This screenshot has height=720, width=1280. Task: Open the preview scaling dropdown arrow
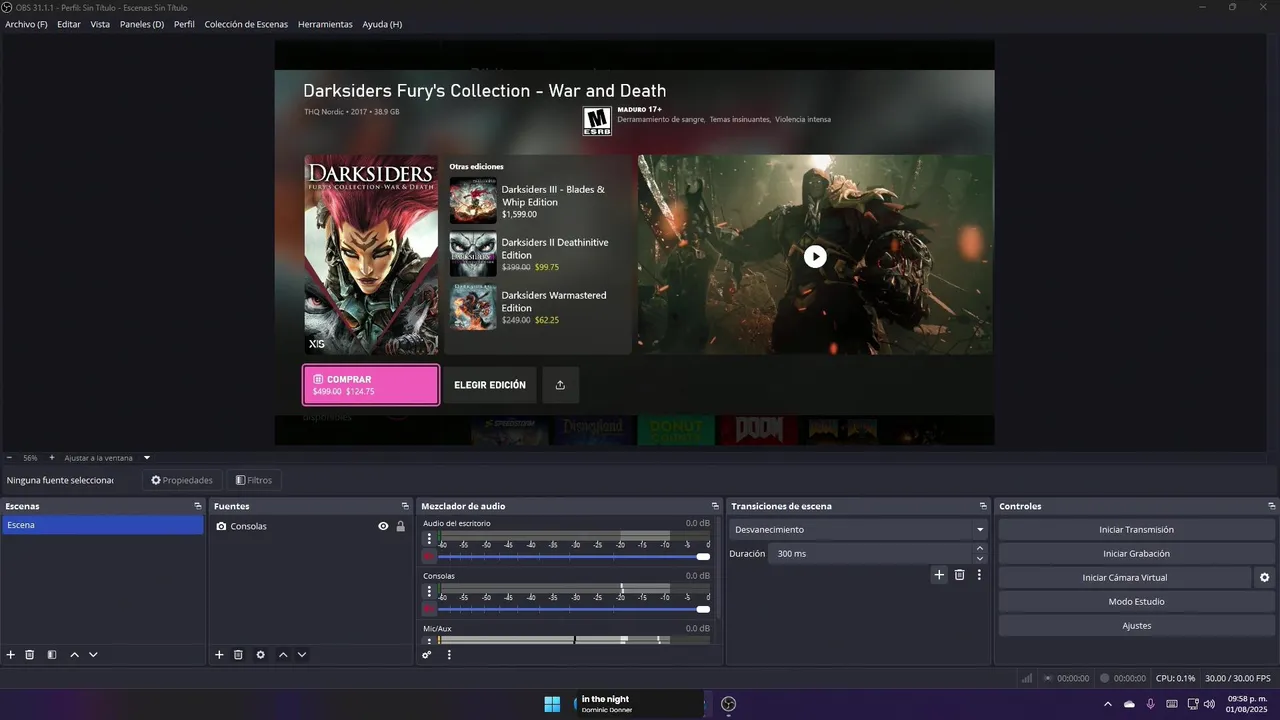click(147, 458)
